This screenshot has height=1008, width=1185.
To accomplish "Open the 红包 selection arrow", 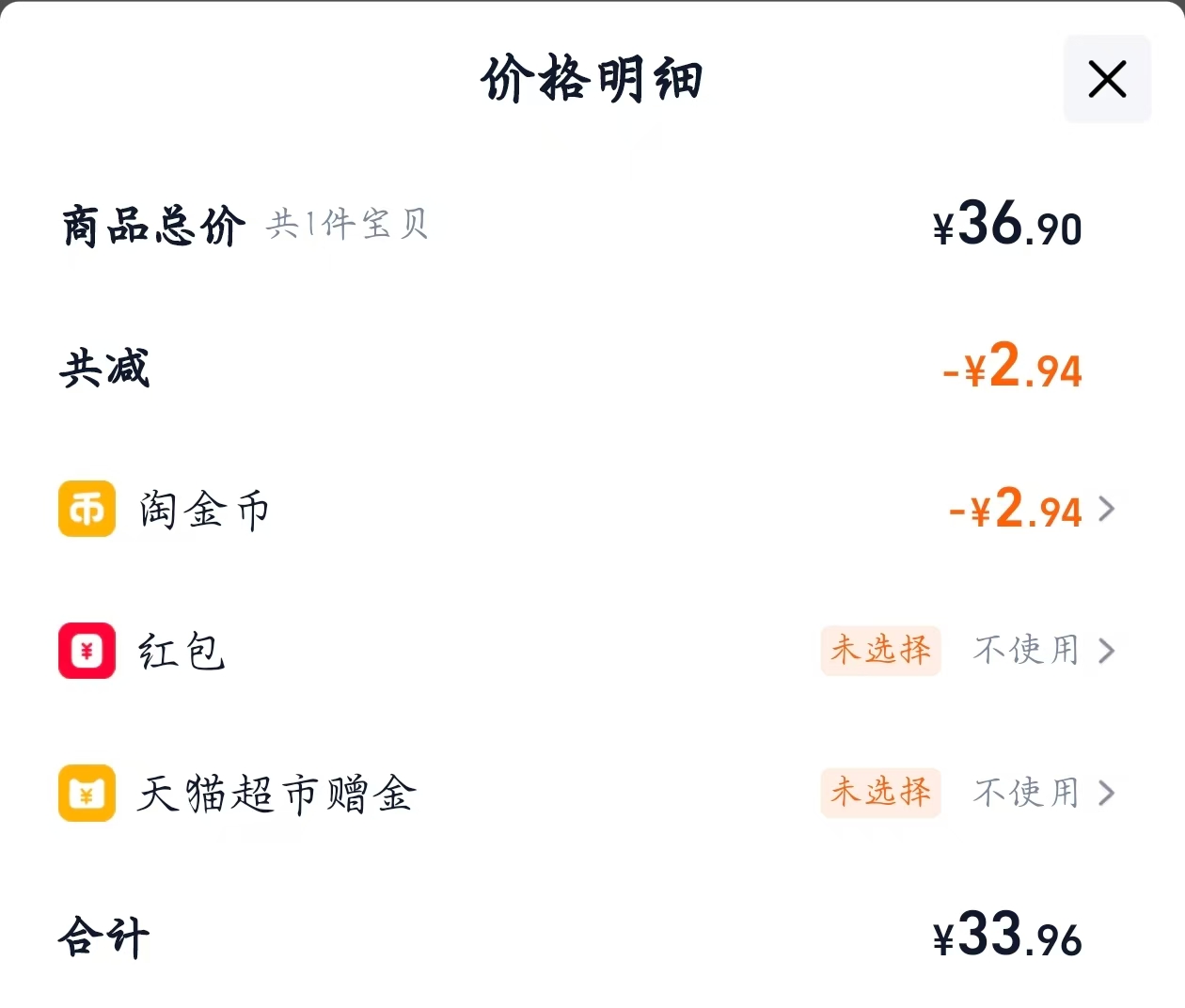I will 1108,651.
